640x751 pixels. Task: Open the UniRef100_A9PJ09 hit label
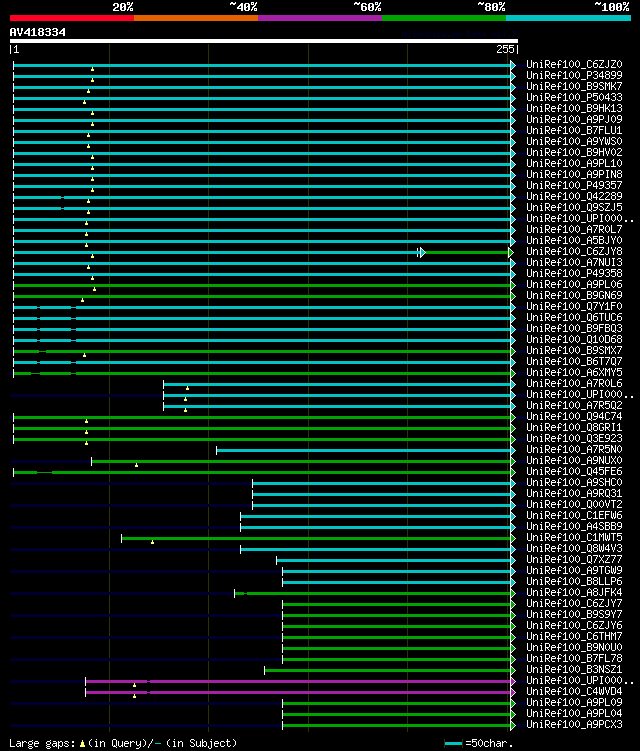574,119
